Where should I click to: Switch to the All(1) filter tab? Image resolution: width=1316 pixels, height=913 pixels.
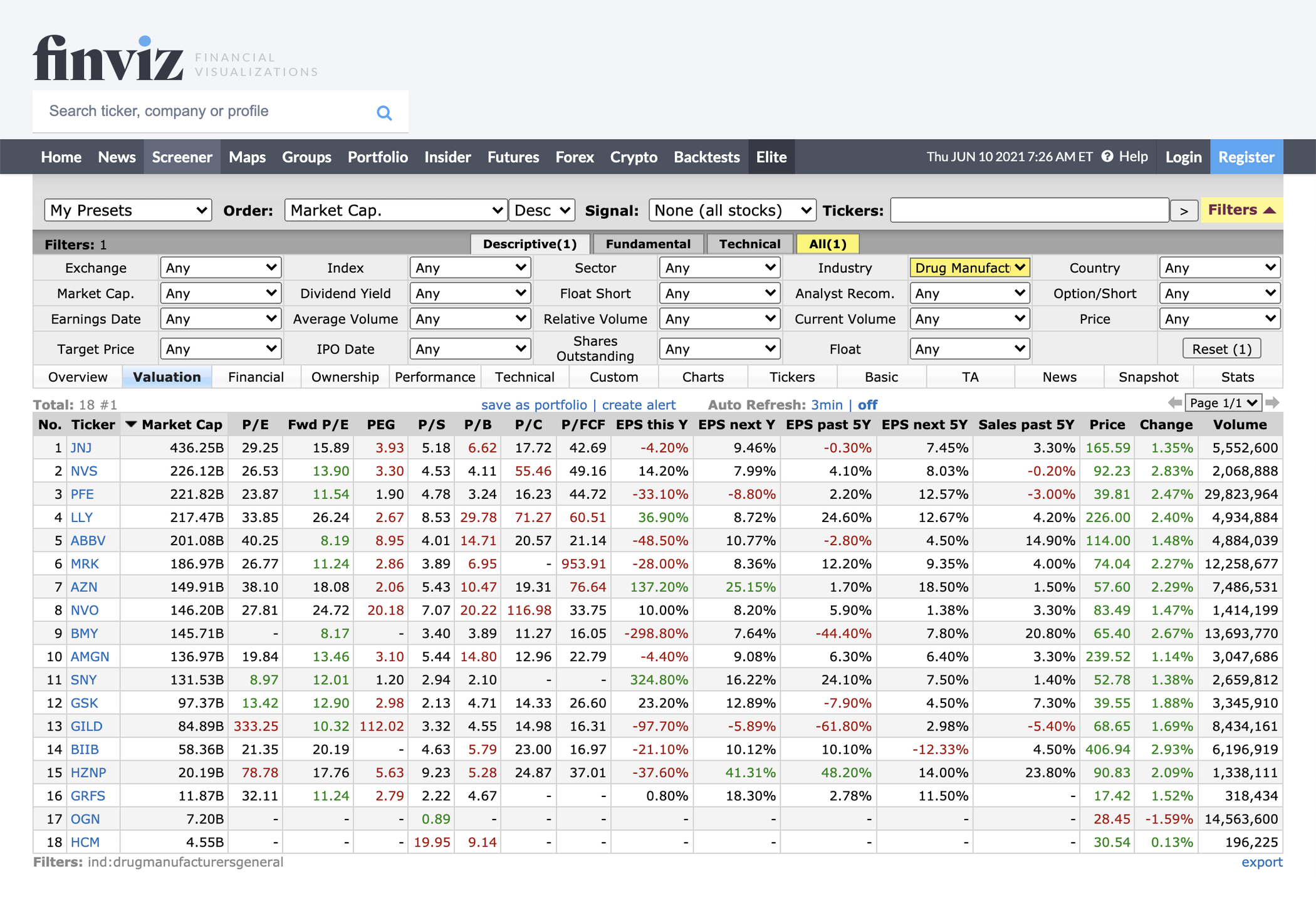[827, 244]
